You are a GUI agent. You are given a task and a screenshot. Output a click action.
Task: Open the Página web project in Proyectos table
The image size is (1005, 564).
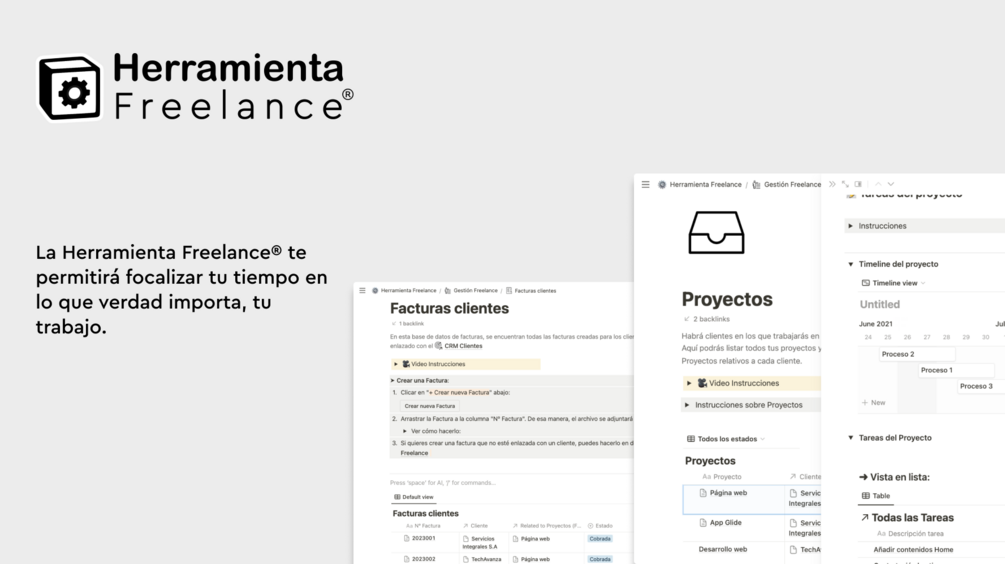[x=728, y=493]
